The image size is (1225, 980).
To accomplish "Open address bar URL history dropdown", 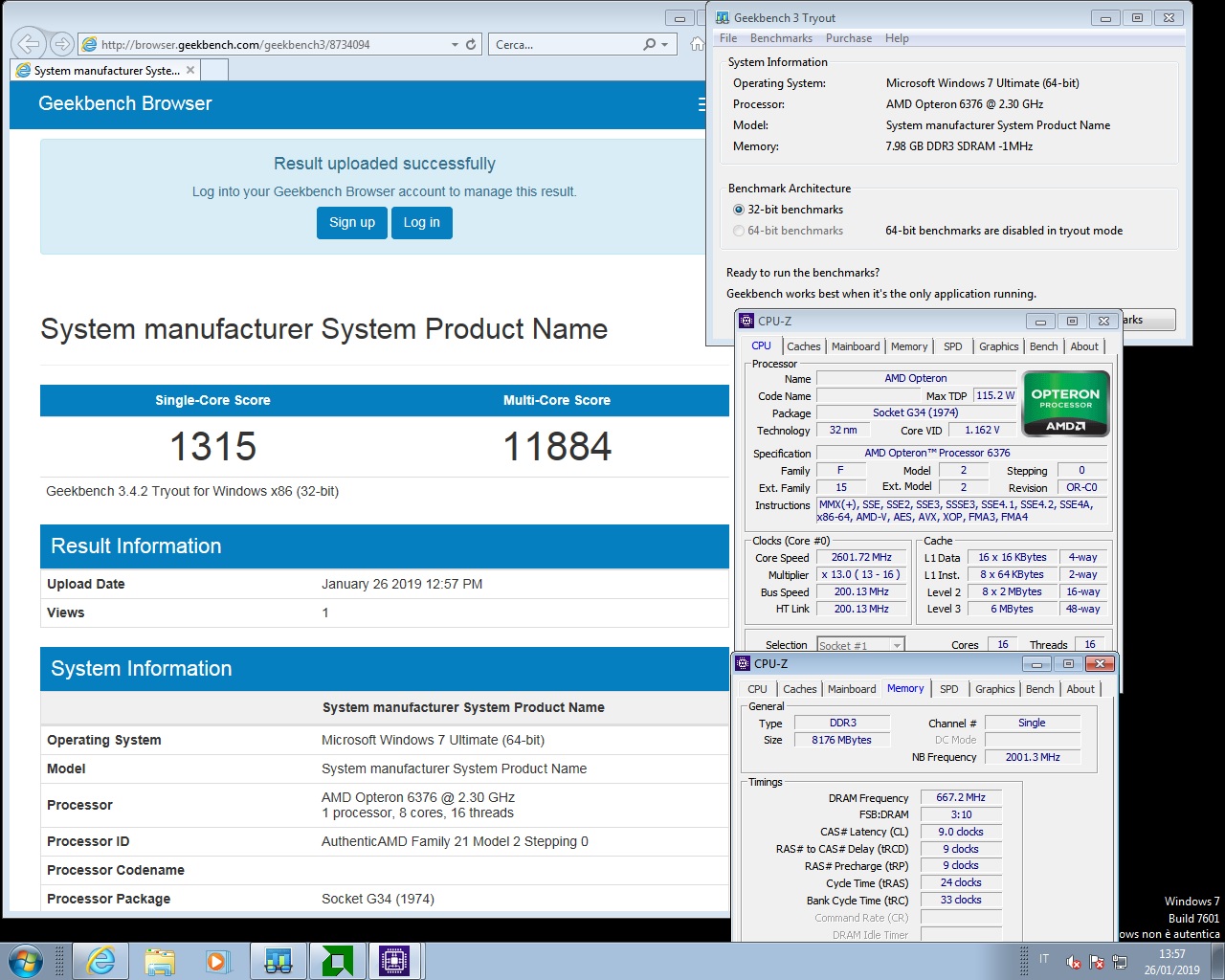I will click(455, 44).
